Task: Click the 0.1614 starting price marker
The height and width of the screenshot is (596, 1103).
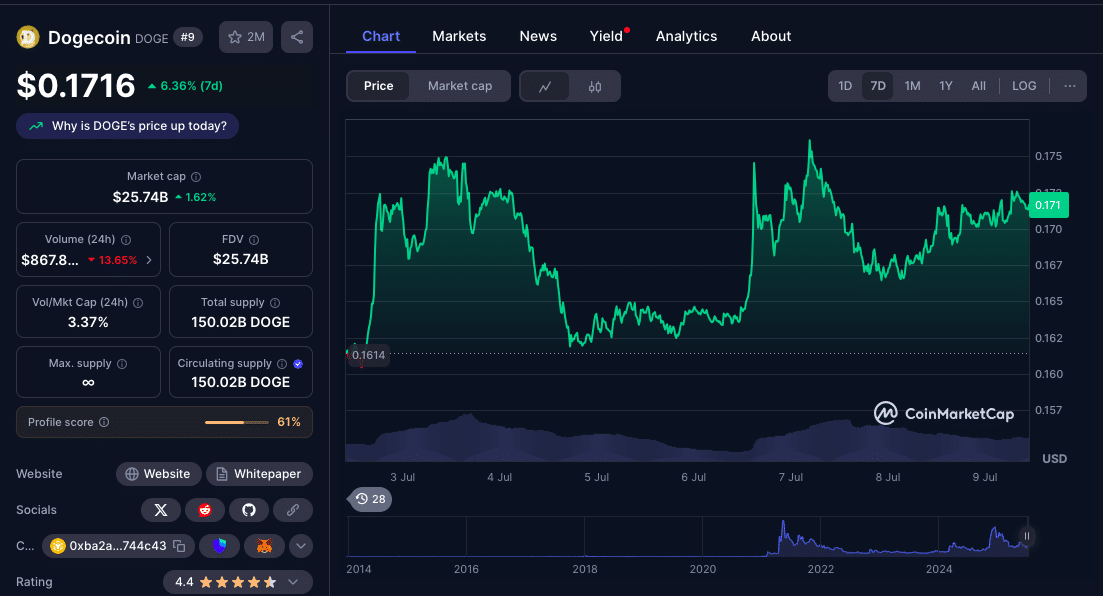Action: coord(369,355)
